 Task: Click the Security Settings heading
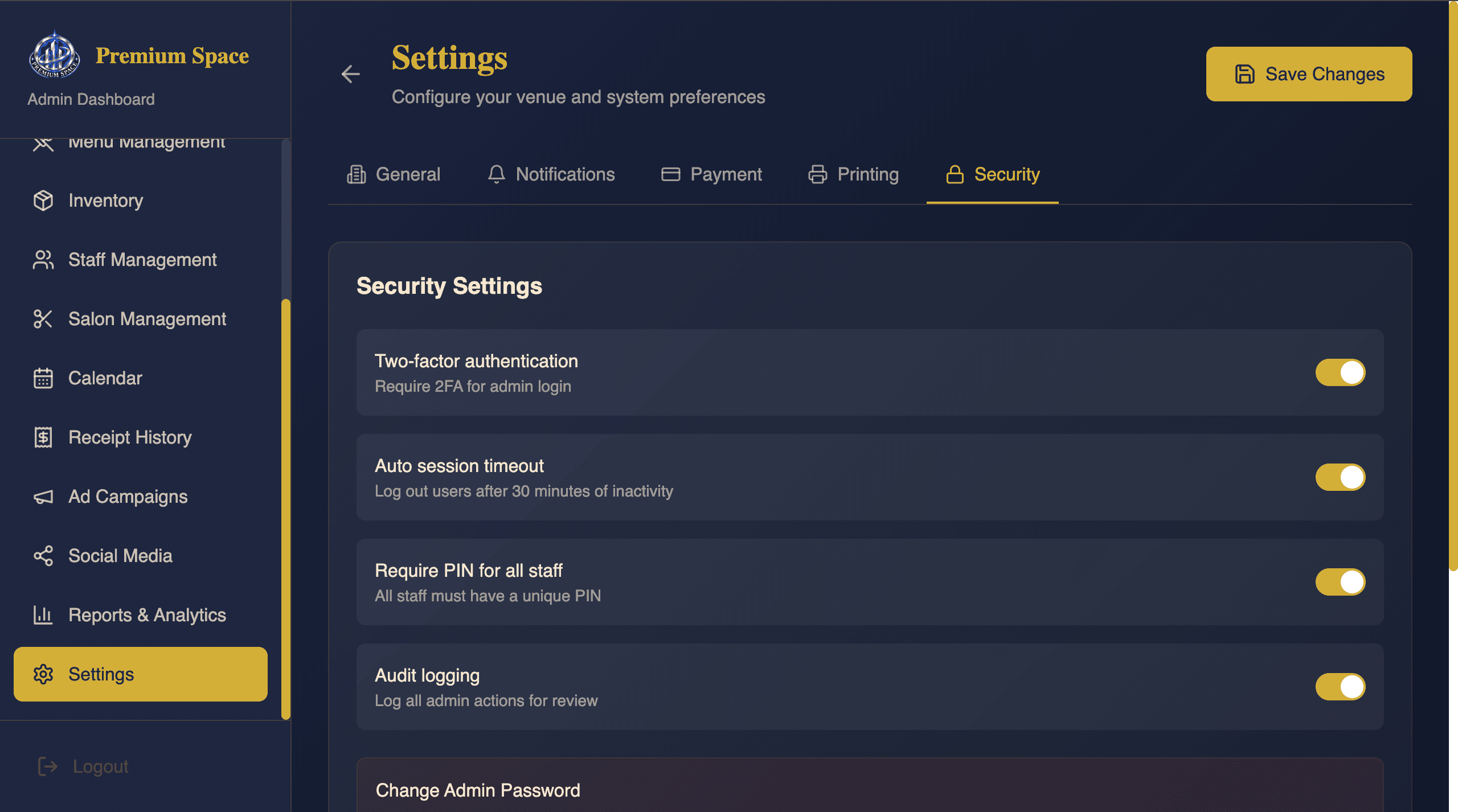point(449,286)
